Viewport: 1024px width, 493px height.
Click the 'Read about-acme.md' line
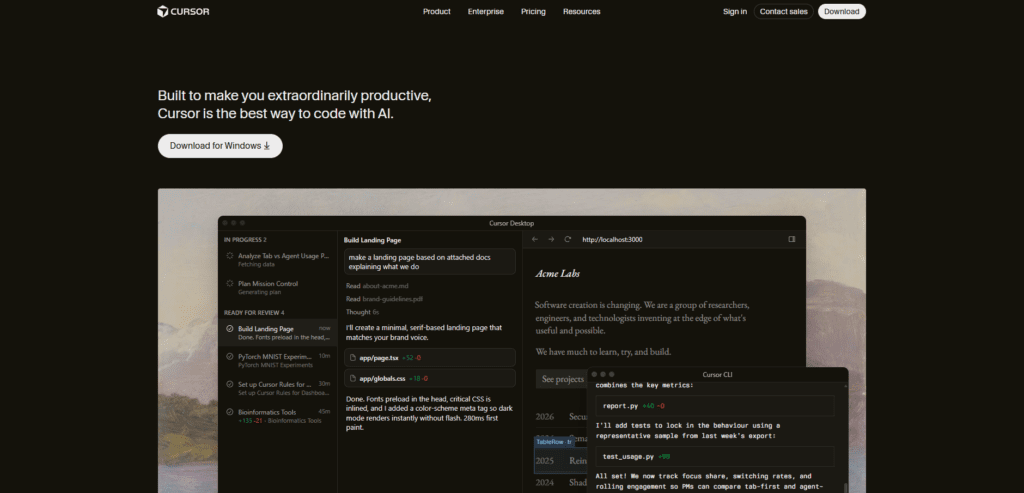377,286
